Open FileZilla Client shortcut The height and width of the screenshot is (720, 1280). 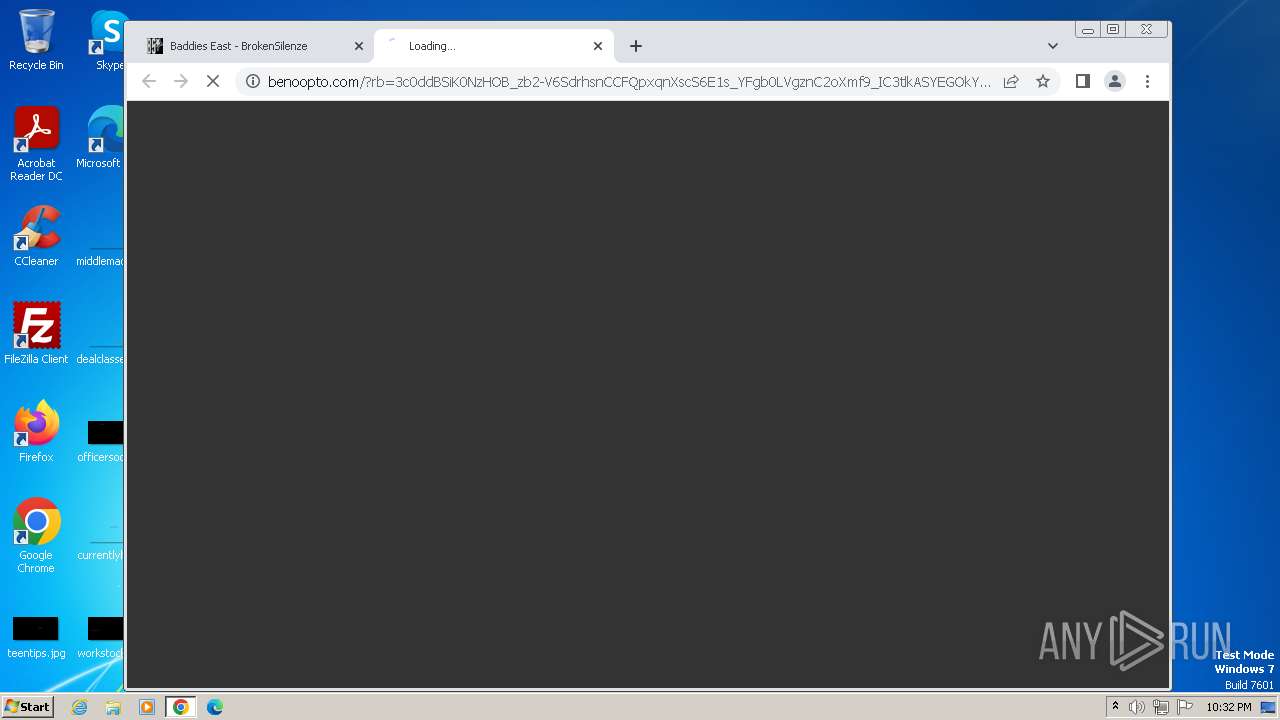pos(36,334)
